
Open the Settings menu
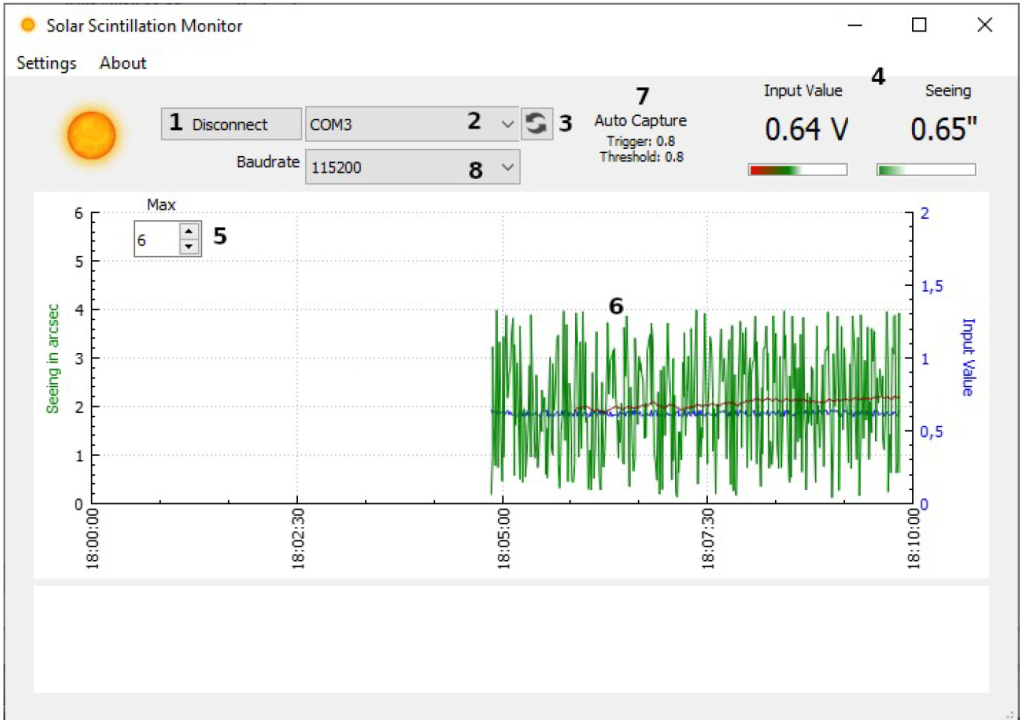pos(46,63)
